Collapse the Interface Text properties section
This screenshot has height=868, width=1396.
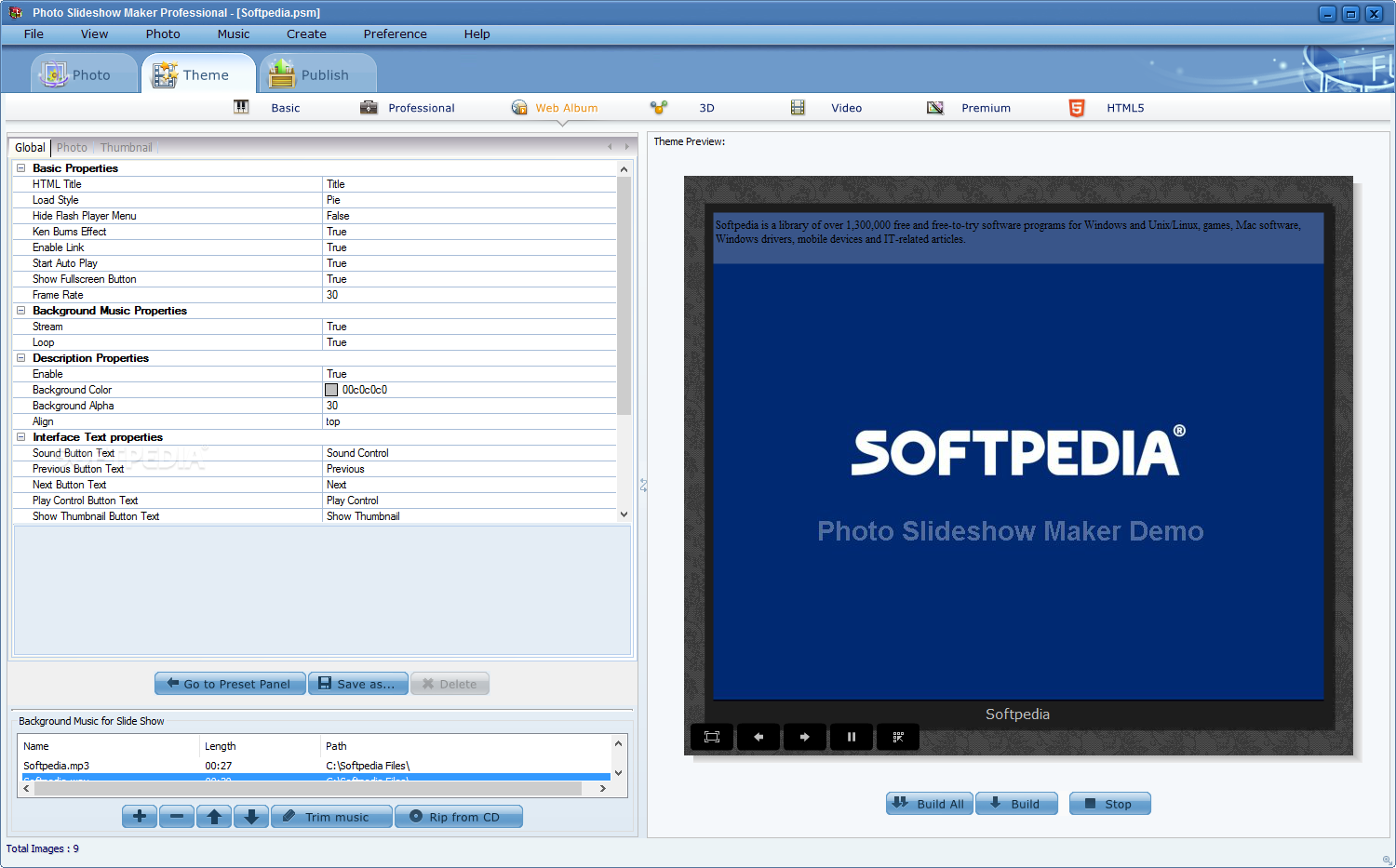pos(20,437)
